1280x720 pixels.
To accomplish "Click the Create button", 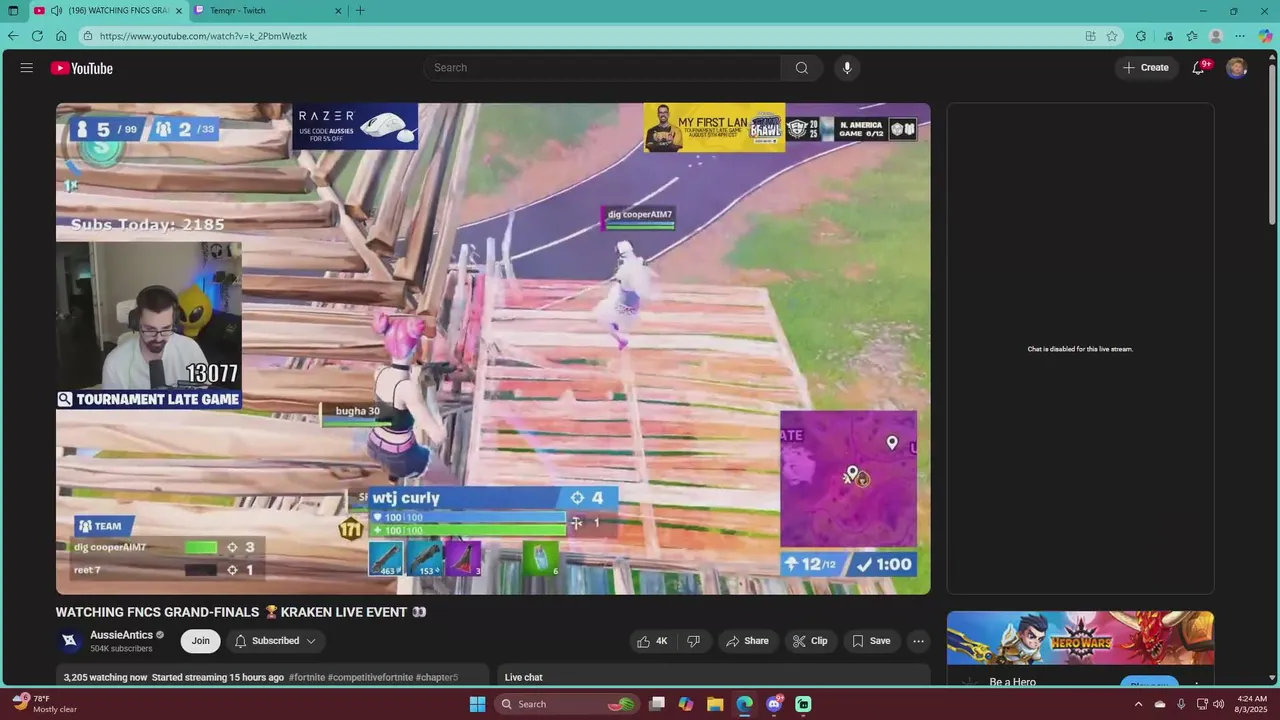I will [1146, 68].
